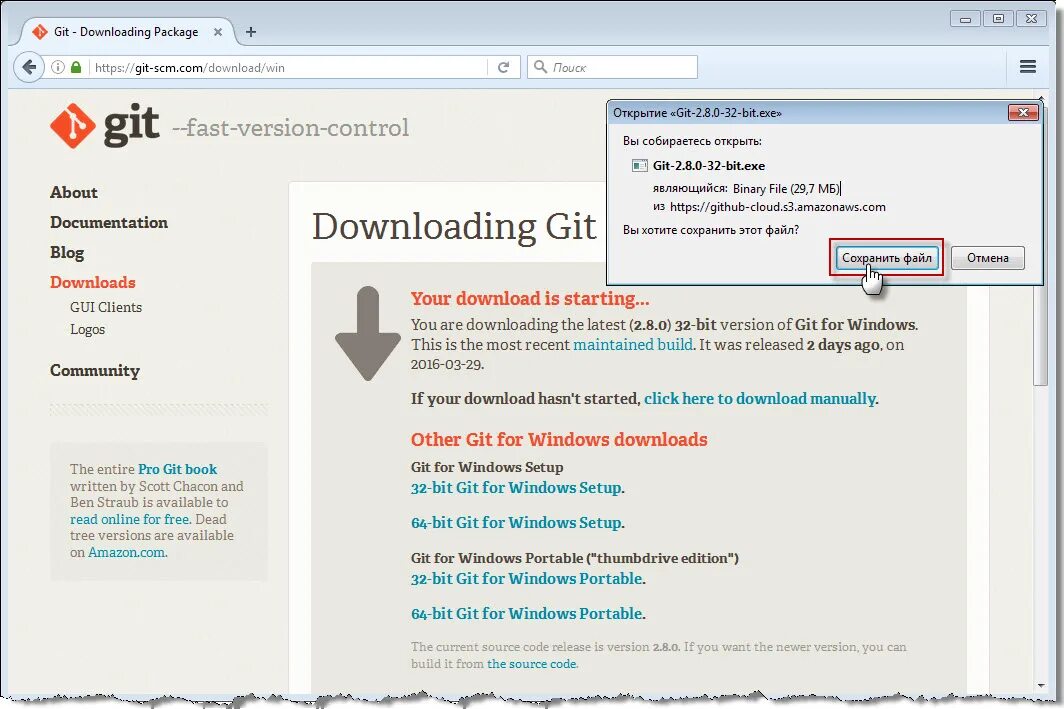Click the Downloading Git heading

click(454, 227)
